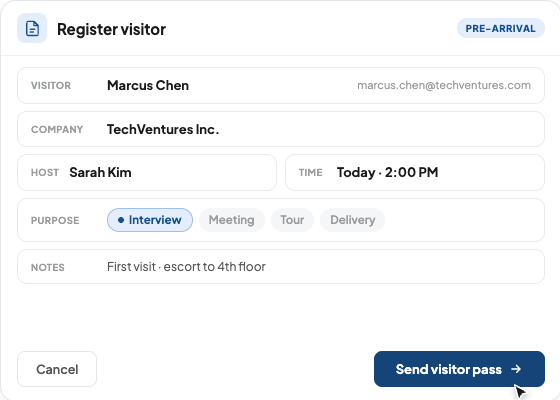560x400 pixels.
Task: Cancel the visitor registration
Action: click(x=57, y=369)
